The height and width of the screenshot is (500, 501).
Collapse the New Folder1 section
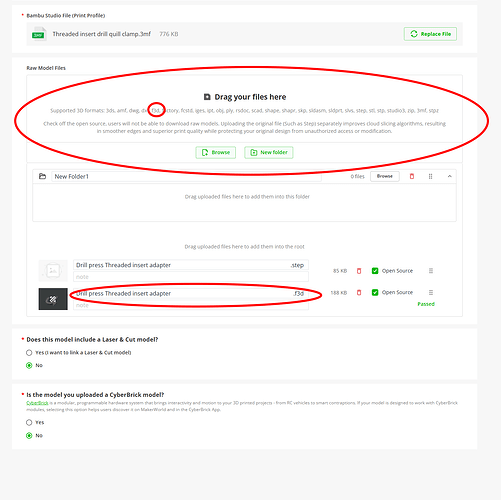pos(449,176)
